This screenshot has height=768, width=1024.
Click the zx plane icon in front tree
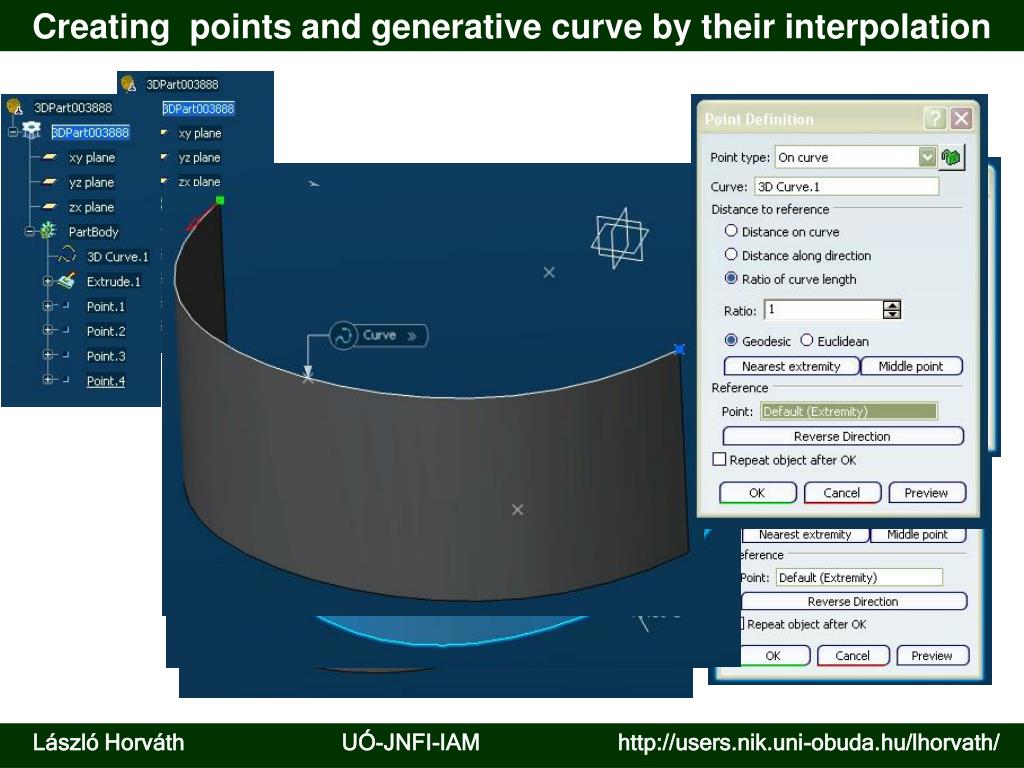point(50,206)
